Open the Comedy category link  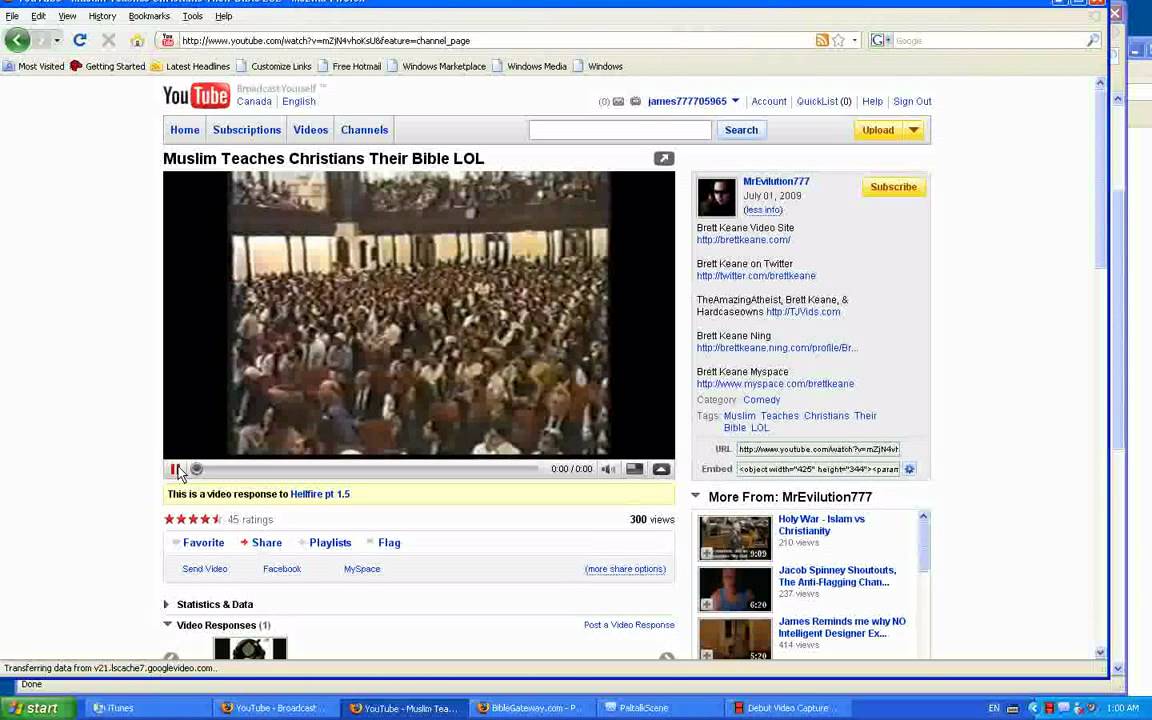click(x=761, y=400)
